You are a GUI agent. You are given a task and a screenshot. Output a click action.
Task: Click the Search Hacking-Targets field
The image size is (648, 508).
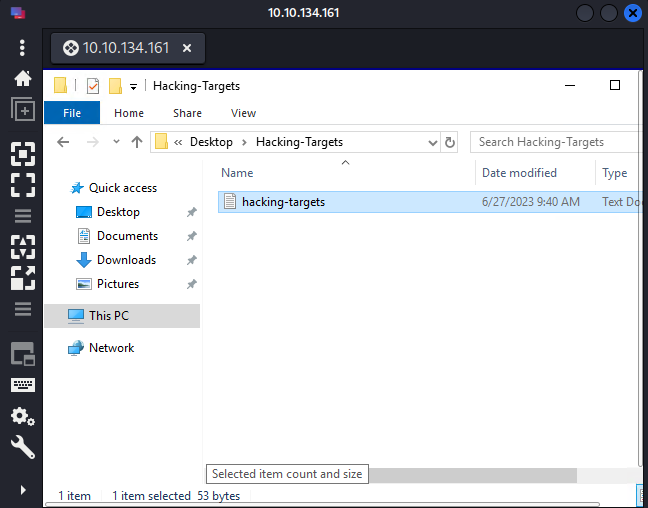(557, 142)
